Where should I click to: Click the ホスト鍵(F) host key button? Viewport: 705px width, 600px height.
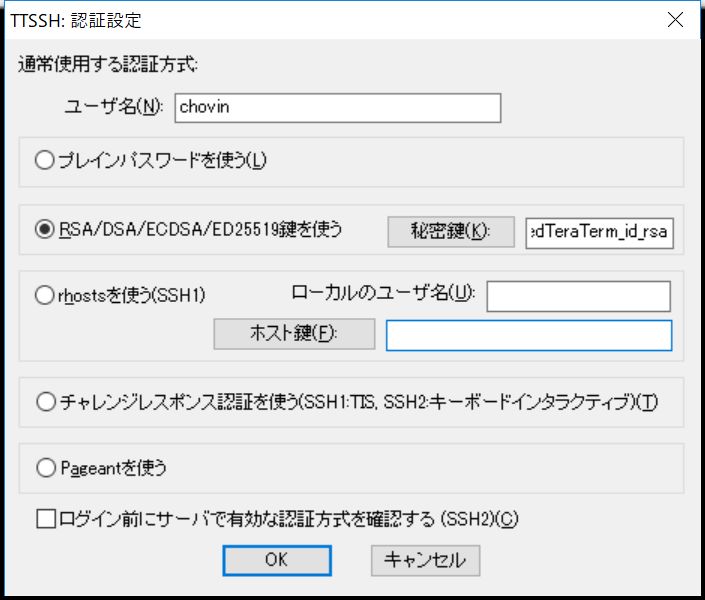point(294,334)
